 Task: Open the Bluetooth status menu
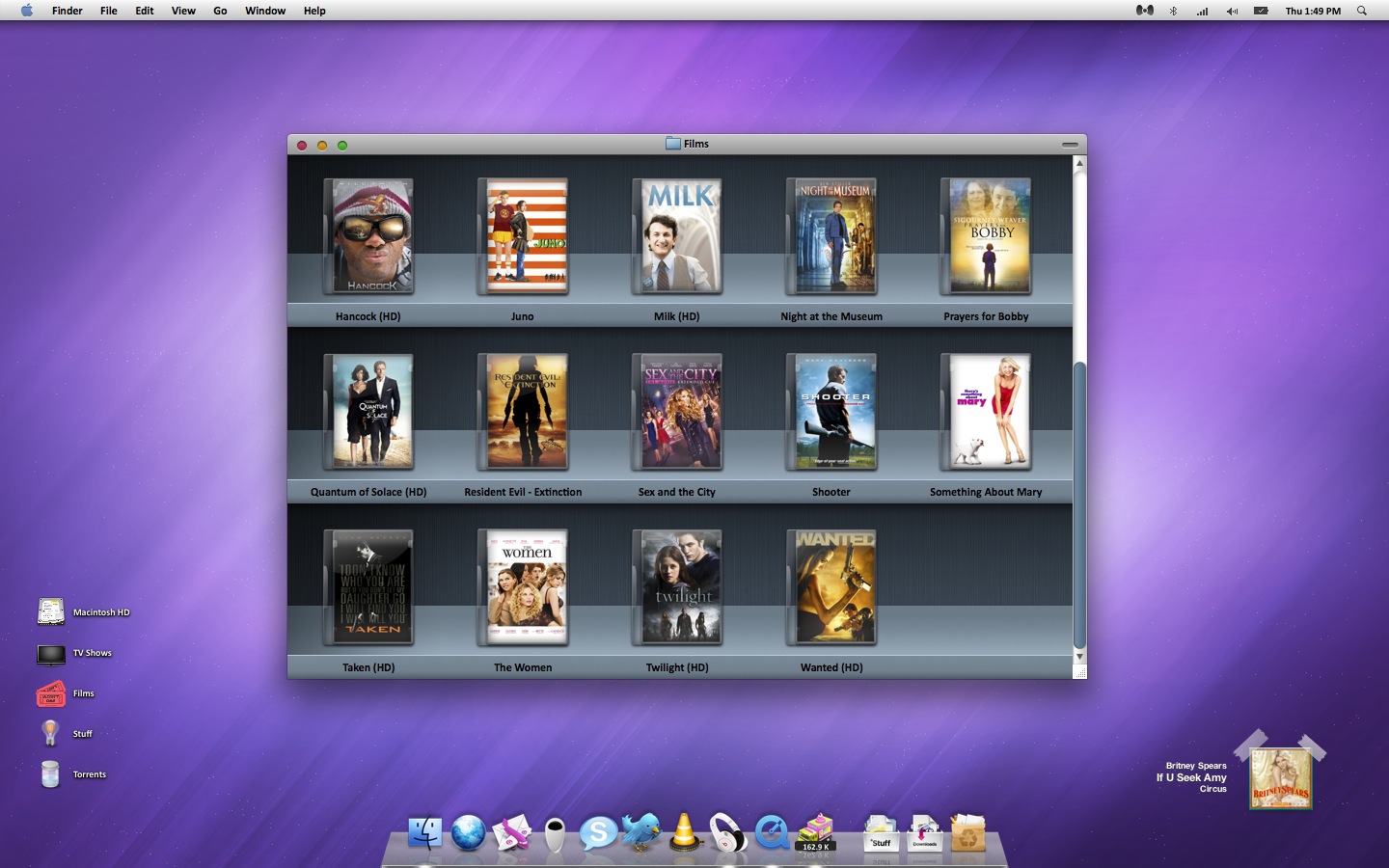1174,11
